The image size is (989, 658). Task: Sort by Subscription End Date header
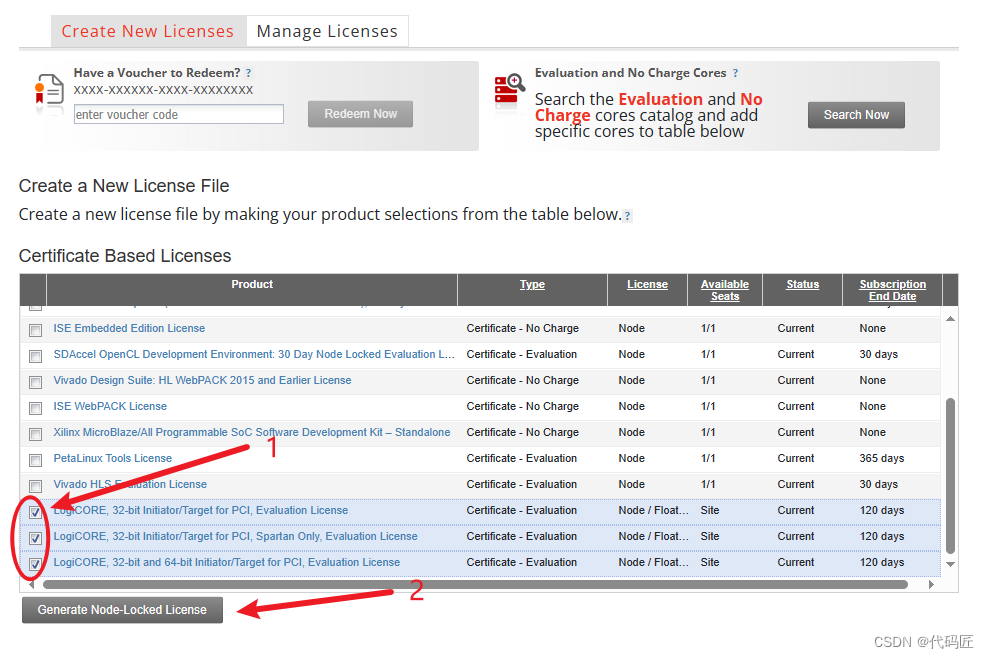[892, 290]
